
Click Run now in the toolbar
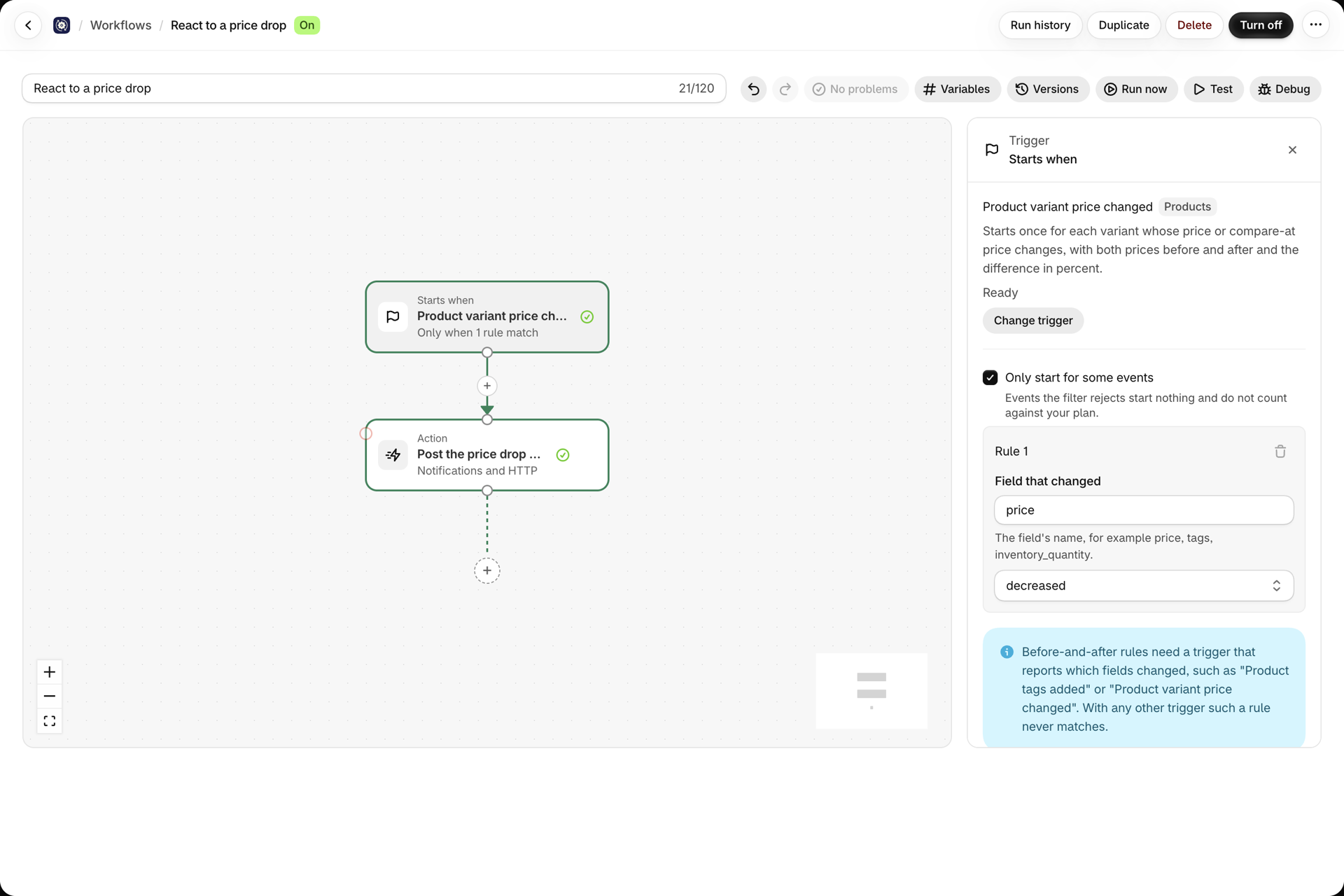coord(1135,89)
